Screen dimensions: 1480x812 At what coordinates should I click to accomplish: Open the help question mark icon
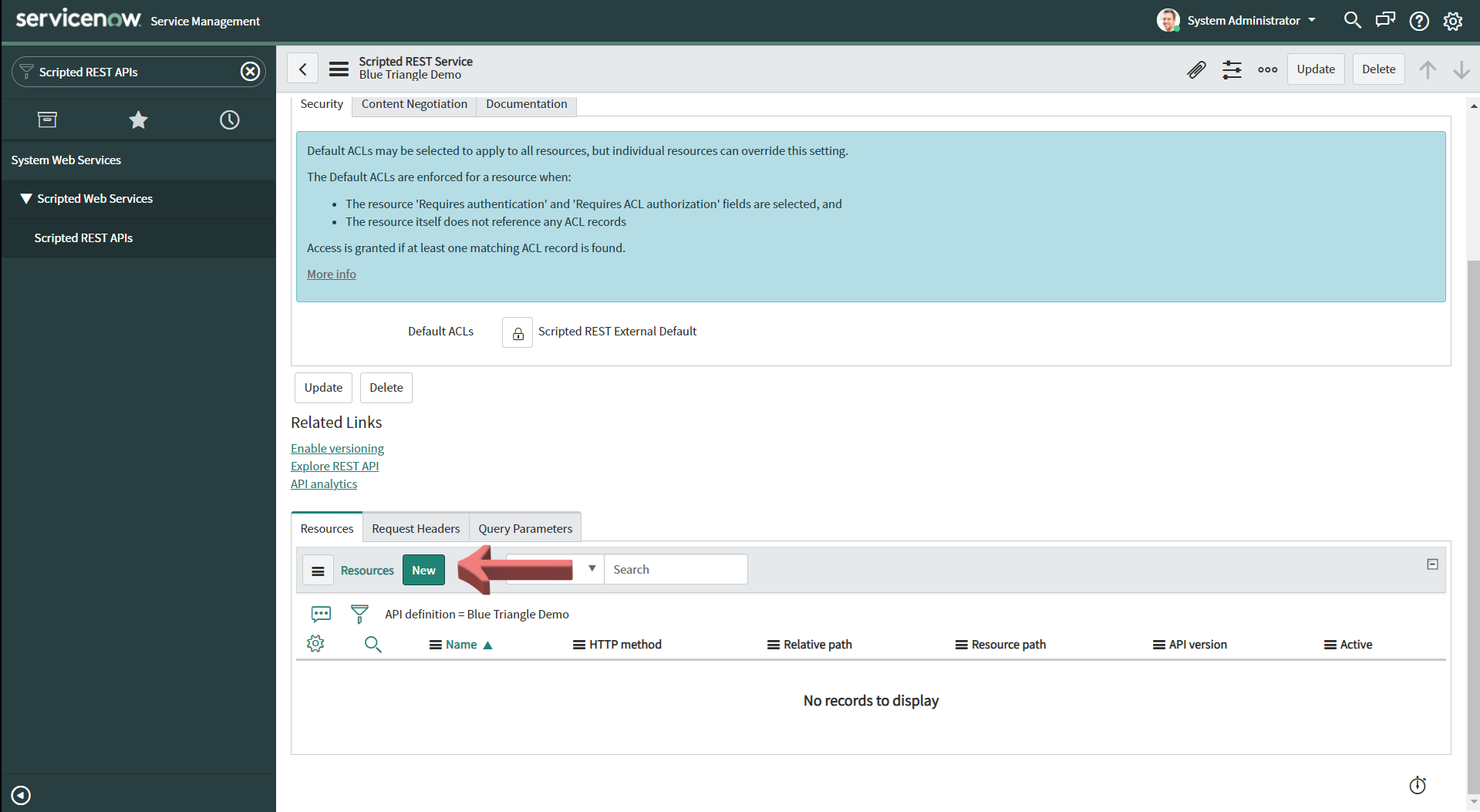[1419, 21]
